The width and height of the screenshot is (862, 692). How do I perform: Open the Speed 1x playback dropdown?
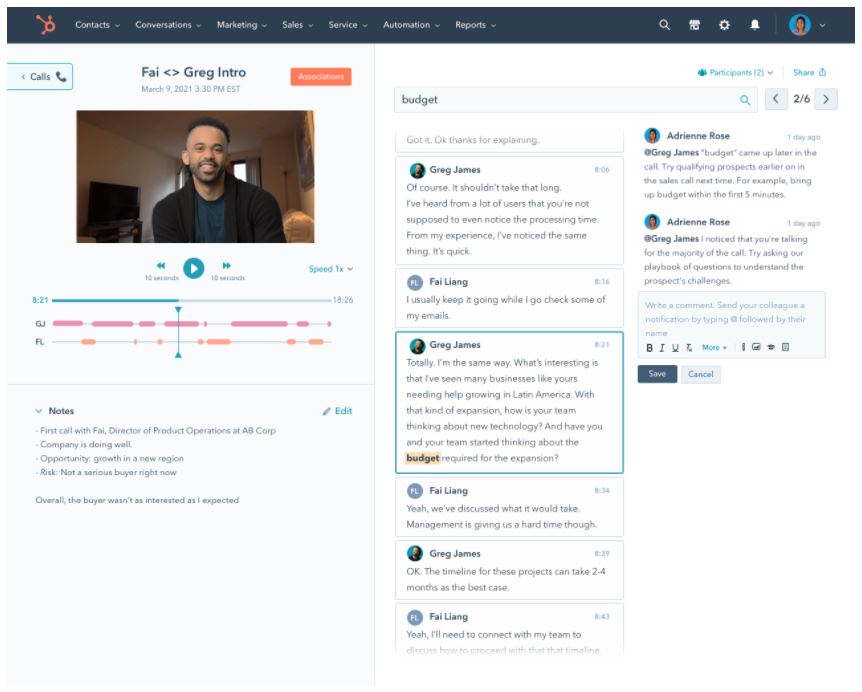pos(329,267)
